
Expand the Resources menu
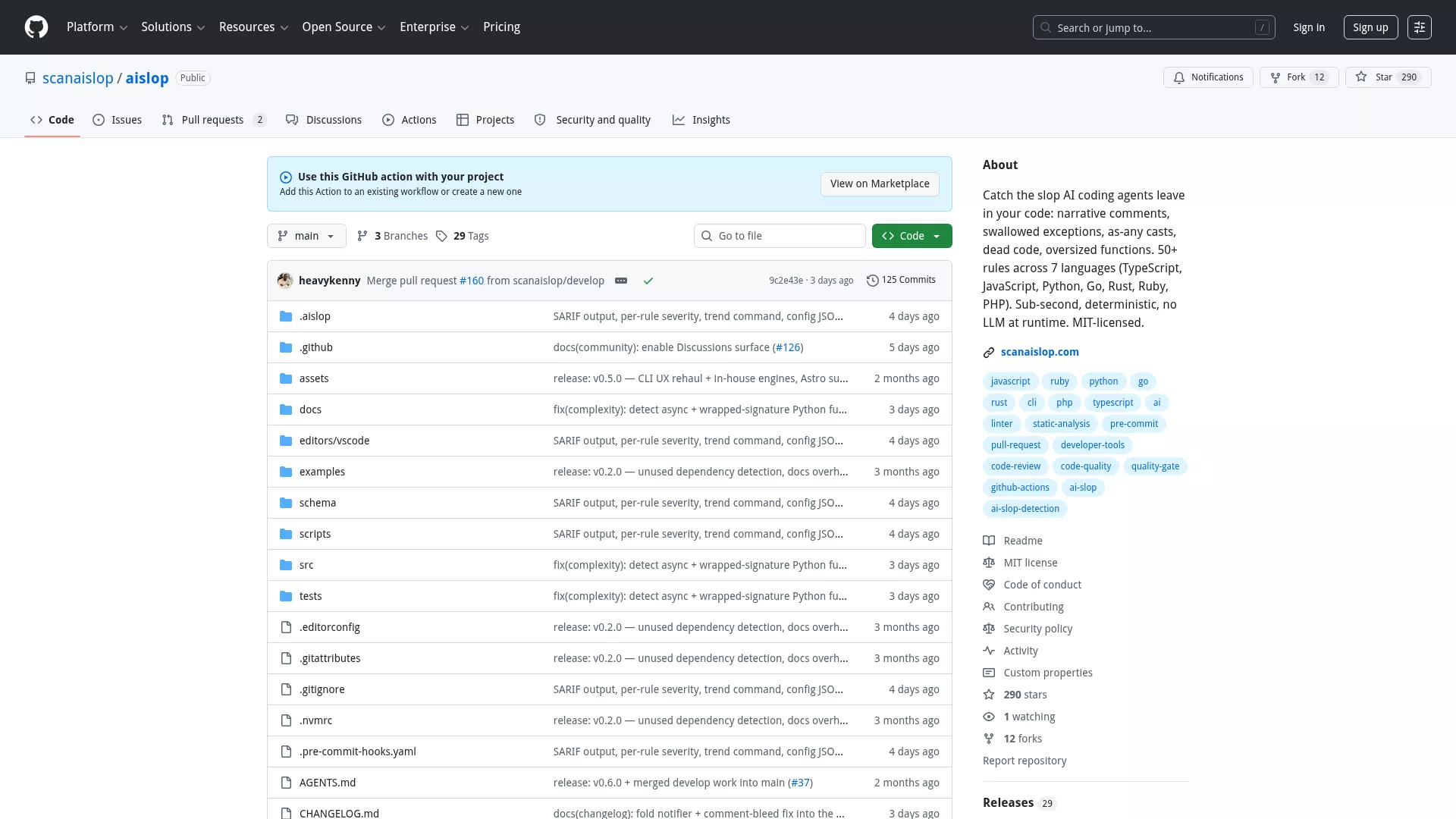tap(253, 27)
